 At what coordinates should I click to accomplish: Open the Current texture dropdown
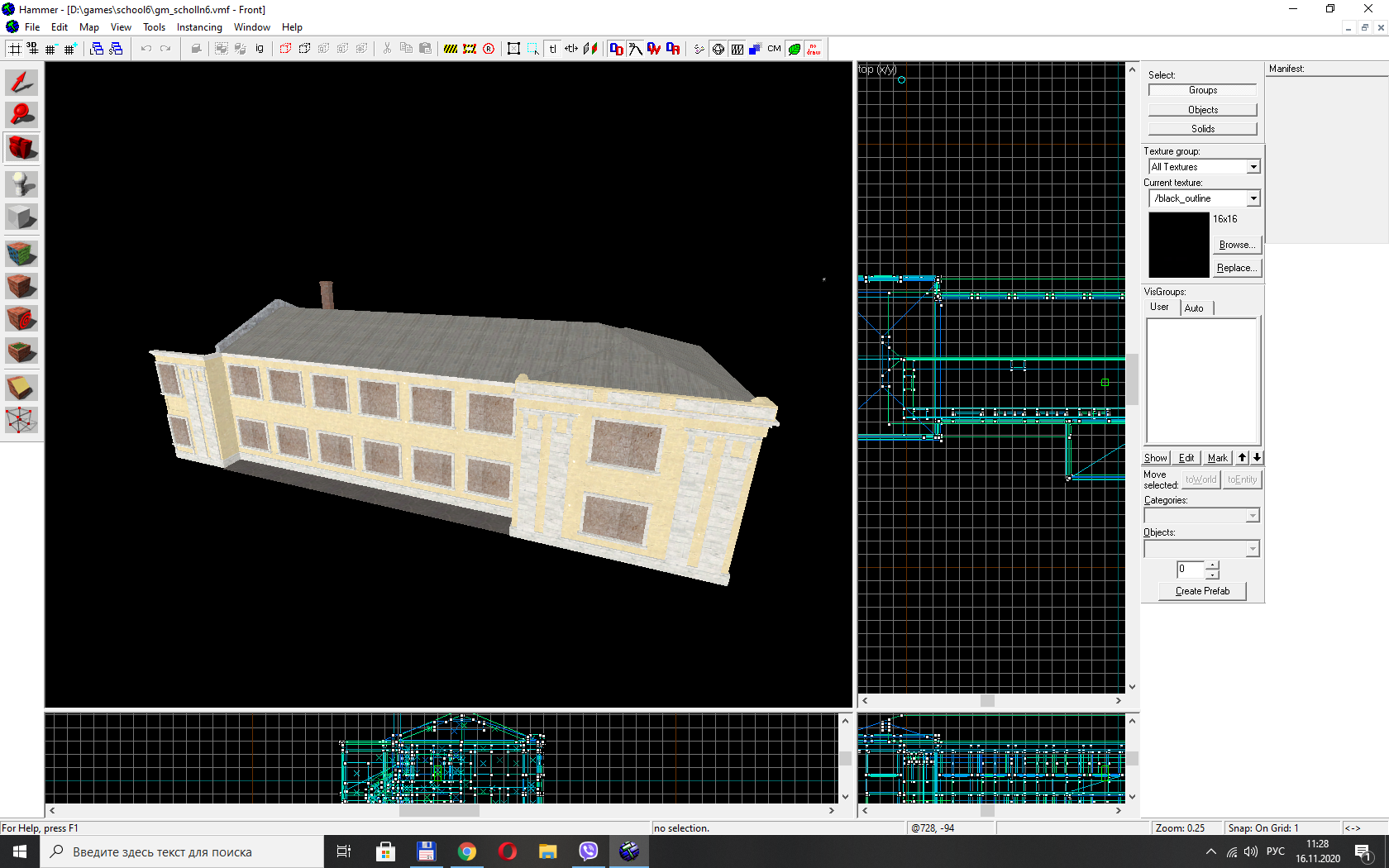pos(1253,198)
